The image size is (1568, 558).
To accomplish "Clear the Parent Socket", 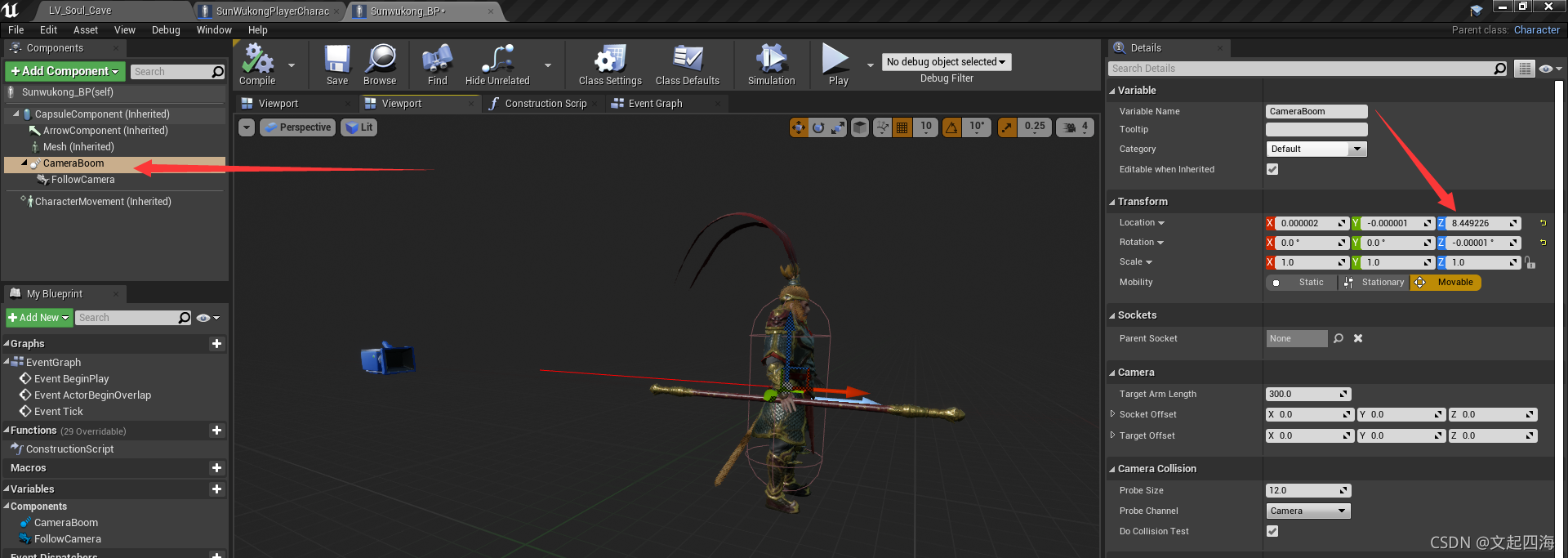I will (x=1358, y=338).
